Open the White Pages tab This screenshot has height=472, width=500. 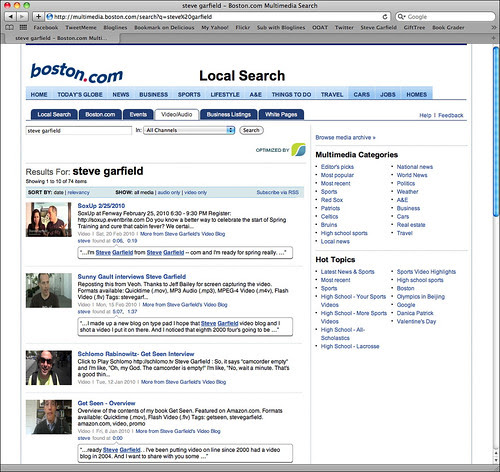tap(281, 114)
